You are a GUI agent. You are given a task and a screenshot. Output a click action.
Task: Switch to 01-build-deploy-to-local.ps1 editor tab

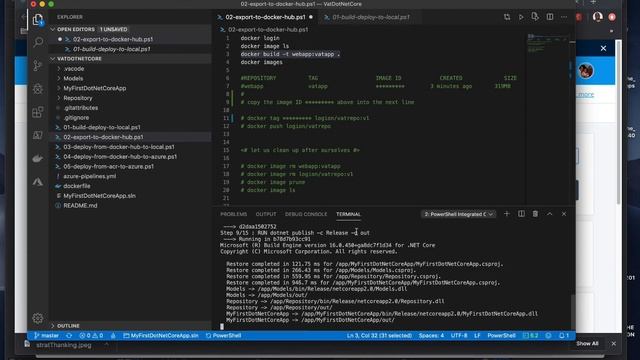(x=371, y=17)
